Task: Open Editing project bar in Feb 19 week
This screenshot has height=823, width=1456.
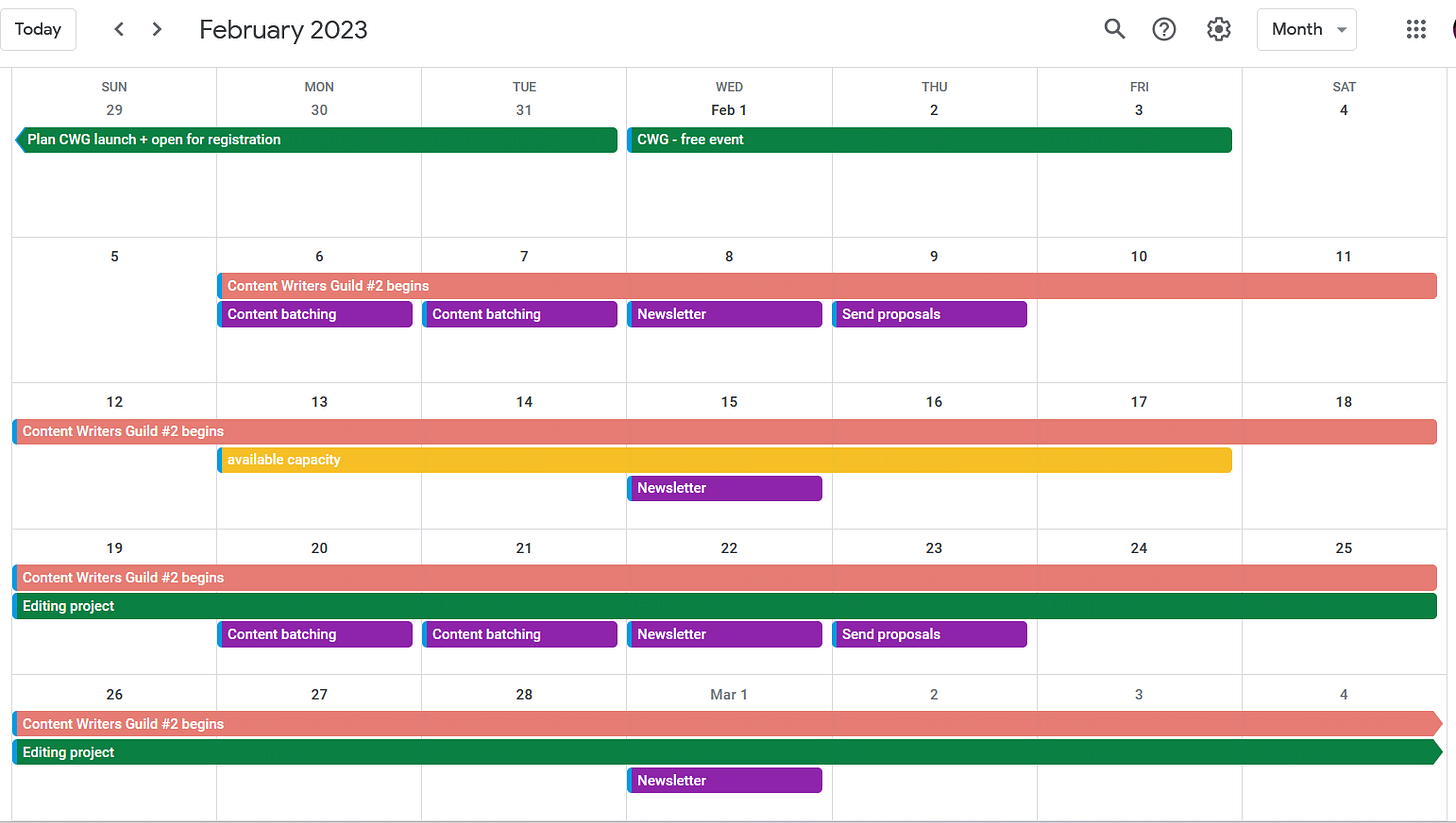Action: tap(725, 606)
